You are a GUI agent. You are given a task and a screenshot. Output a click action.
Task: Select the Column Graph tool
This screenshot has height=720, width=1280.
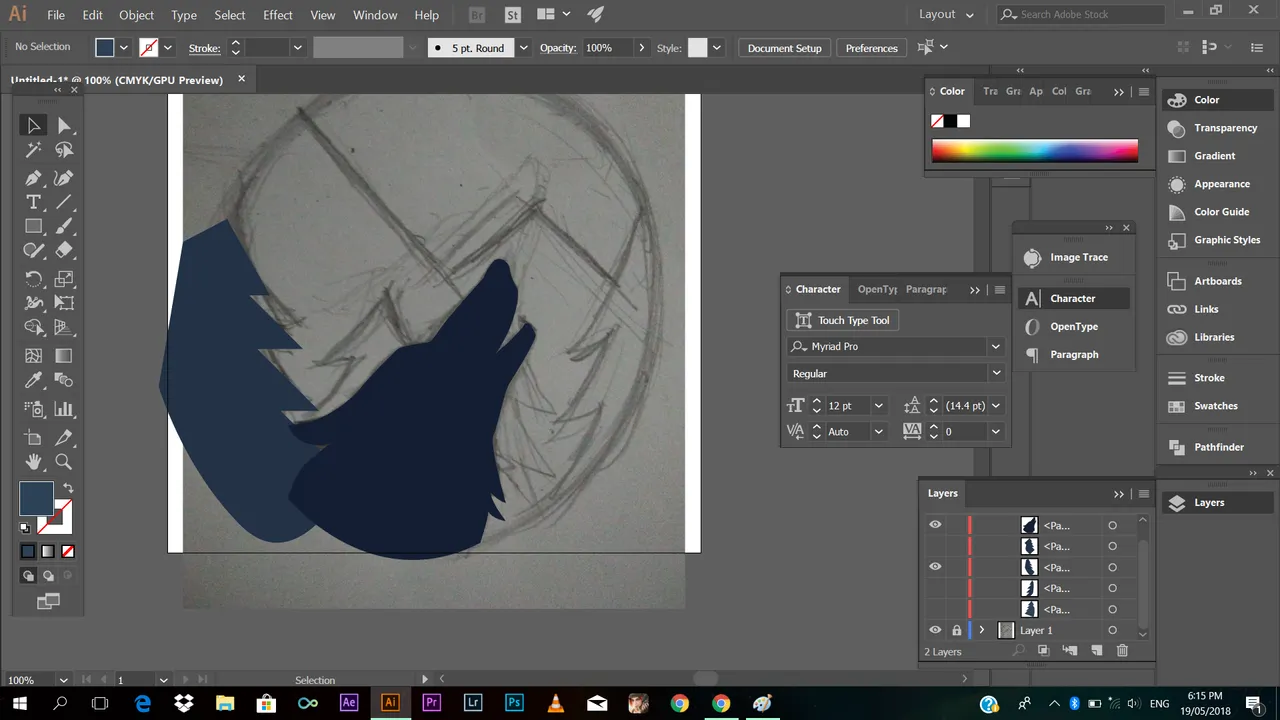(x=64, y=409)
